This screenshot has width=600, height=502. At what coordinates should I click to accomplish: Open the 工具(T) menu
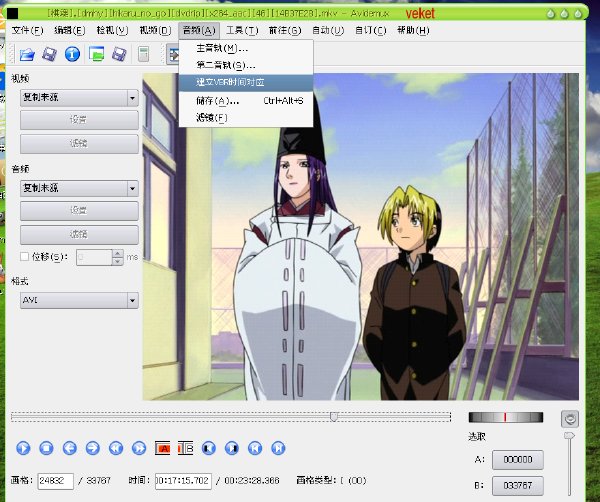242,31
